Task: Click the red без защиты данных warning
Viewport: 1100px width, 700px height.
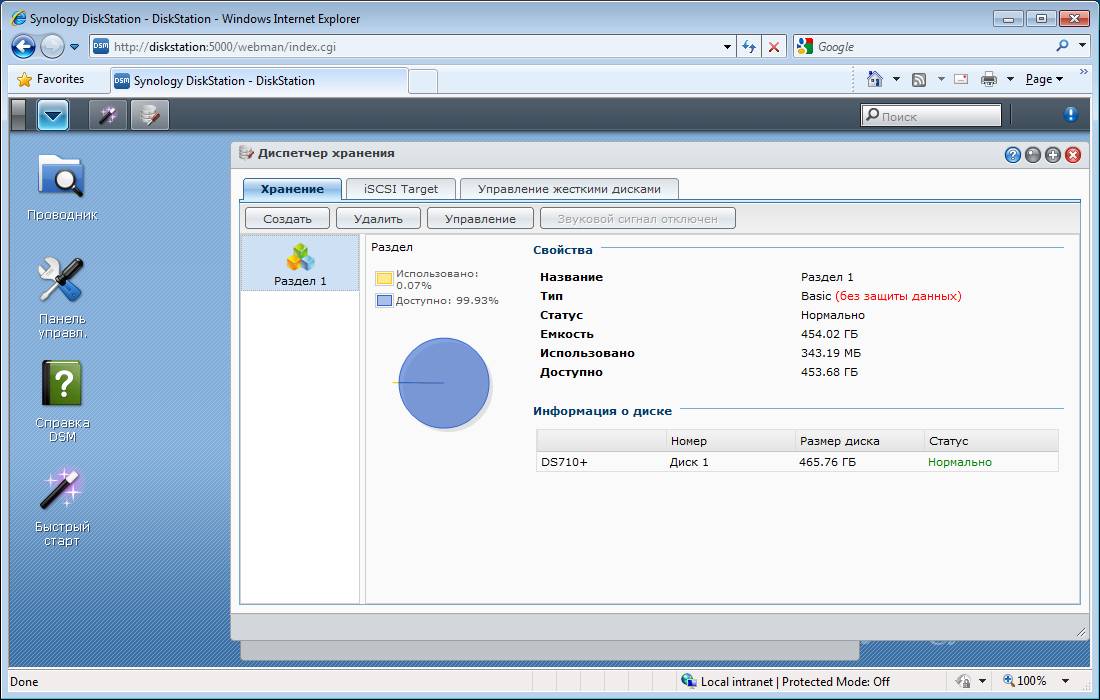Action: (x=898, y=296)
